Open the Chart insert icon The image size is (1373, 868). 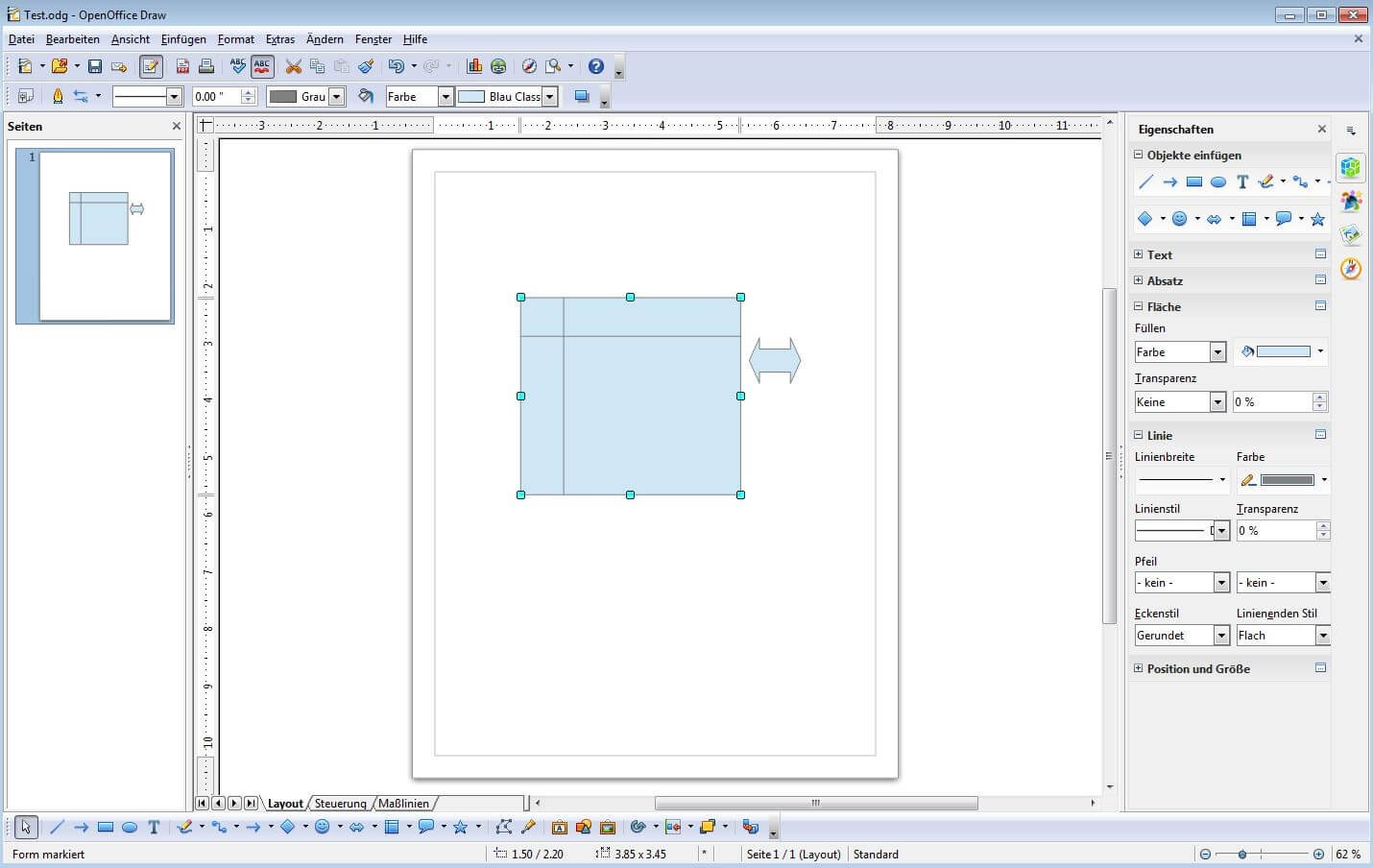tap(474, 66)
